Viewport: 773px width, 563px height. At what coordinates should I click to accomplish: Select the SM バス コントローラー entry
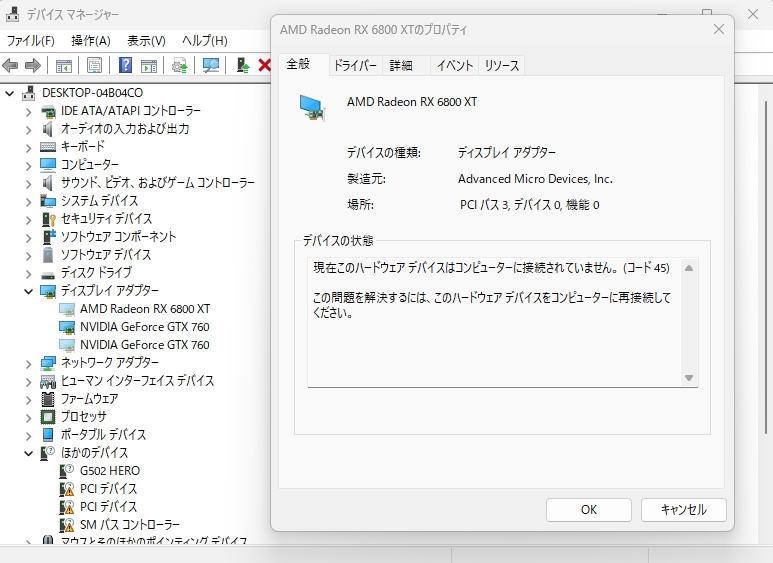[x=130, y=525]
